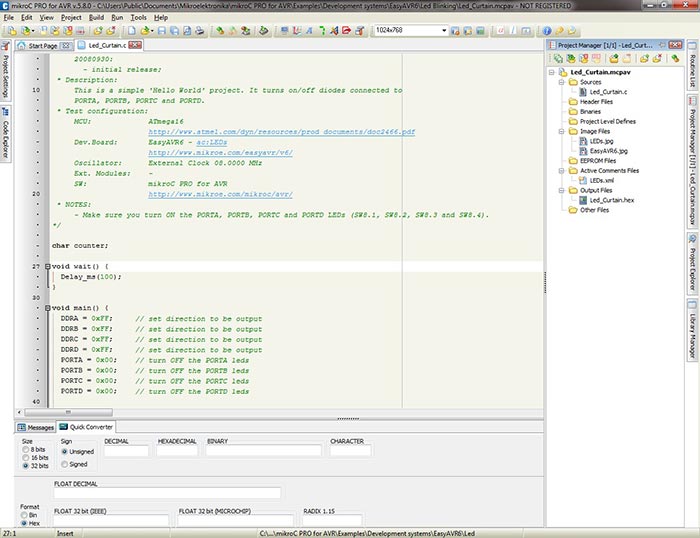This screenshot has height=538, width=700.
Task: Create a new blank file with the page icon
Action: 132,31
